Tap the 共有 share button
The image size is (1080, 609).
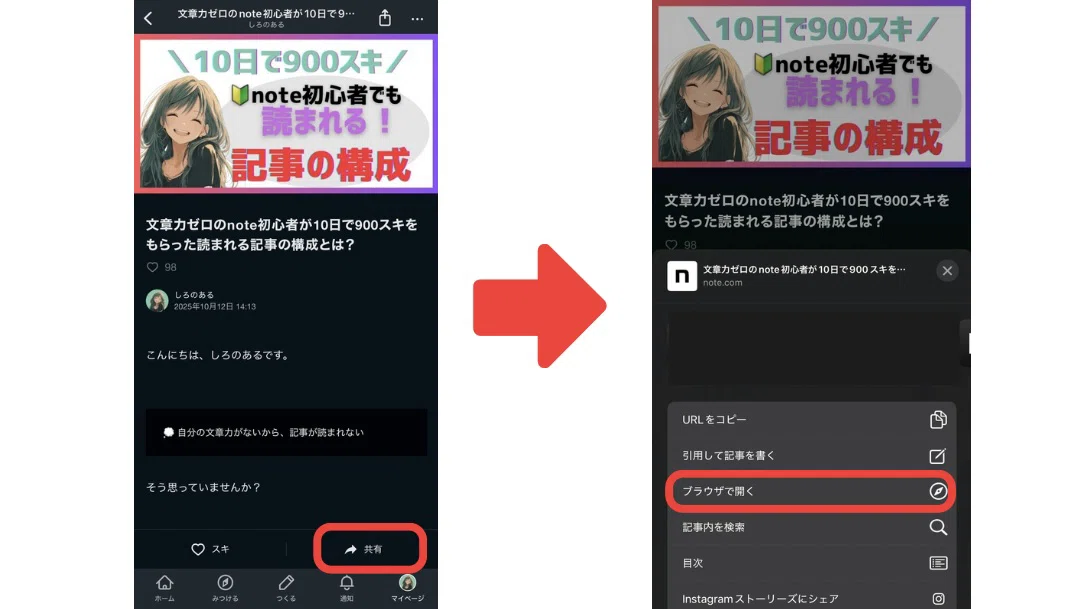[364, 549]
